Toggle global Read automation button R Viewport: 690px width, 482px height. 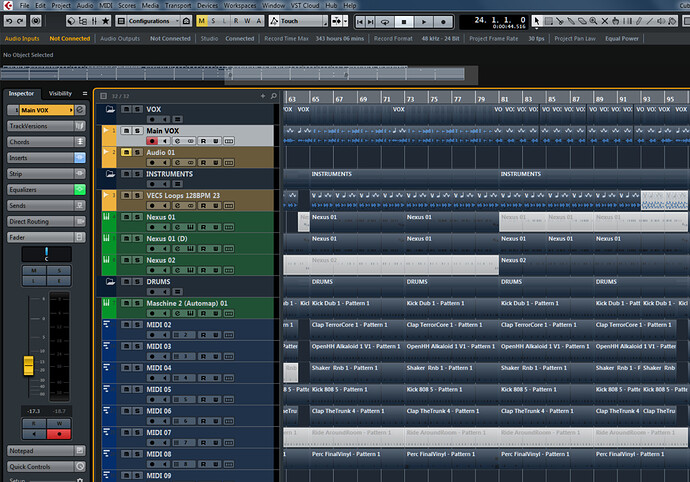[x=236, y=21]
